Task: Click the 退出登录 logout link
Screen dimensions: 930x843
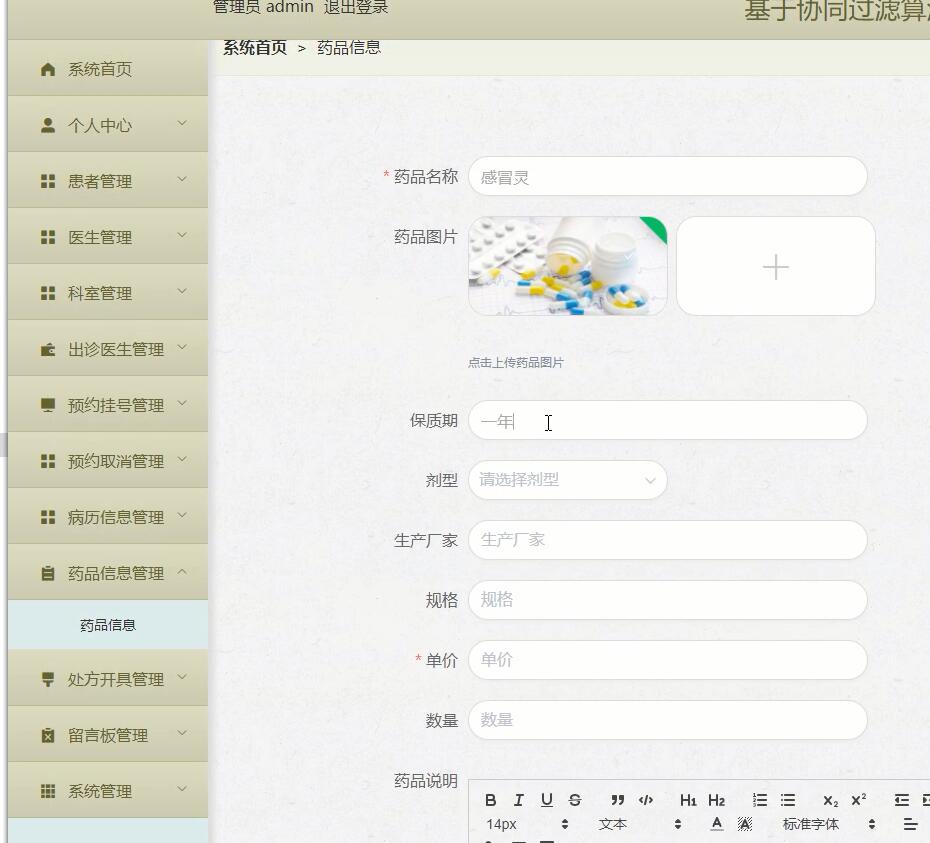Action: click(355, 6)
